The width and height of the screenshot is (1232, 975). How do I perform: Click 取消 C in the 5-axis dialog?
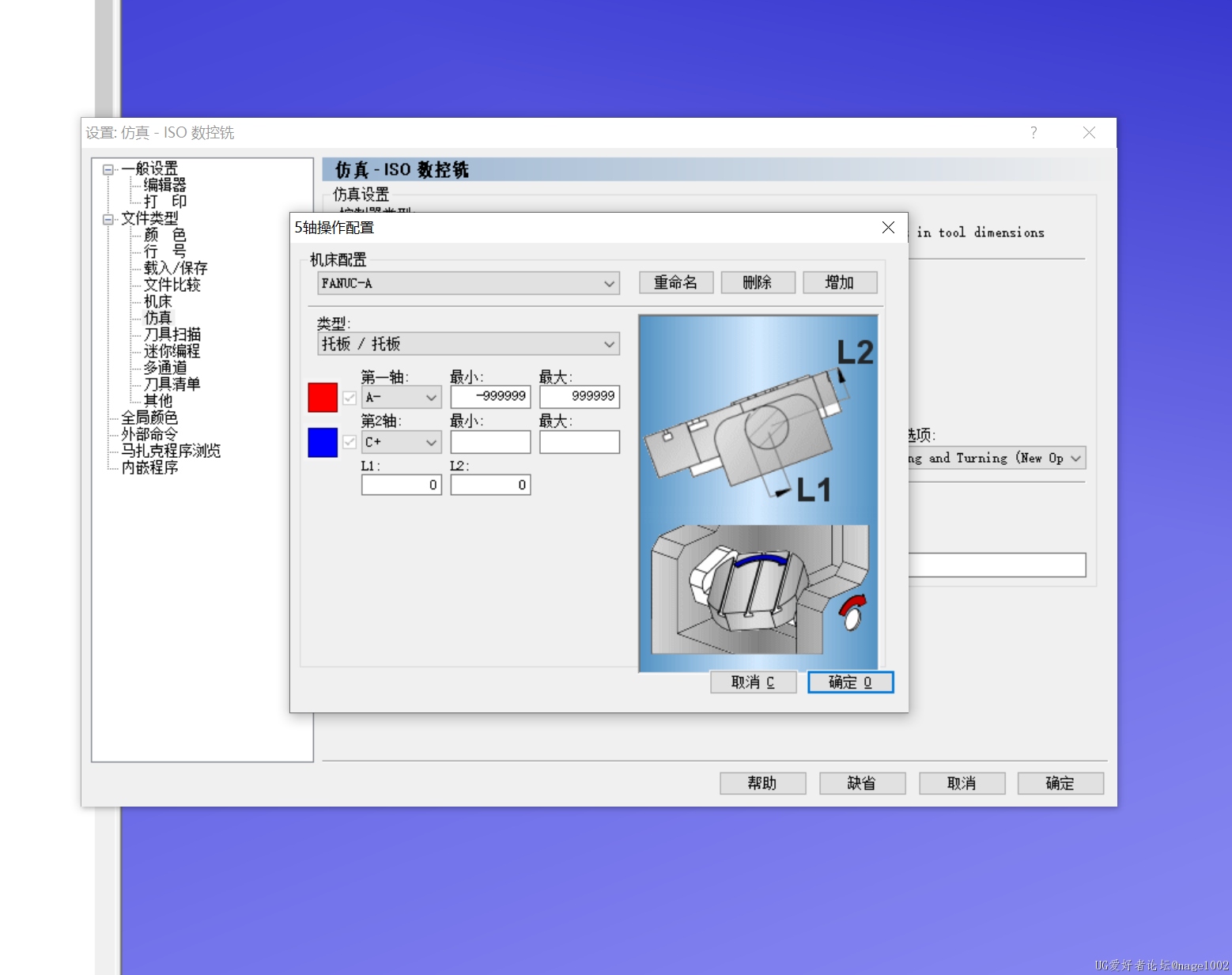click(x=753, y=682)
